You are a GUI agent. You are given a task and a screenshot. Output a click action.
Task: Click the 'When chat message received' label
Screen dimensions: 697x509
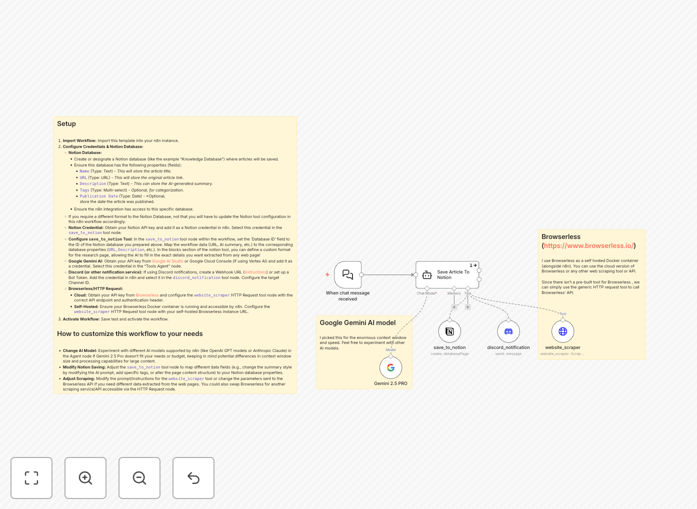pos(348,296)
